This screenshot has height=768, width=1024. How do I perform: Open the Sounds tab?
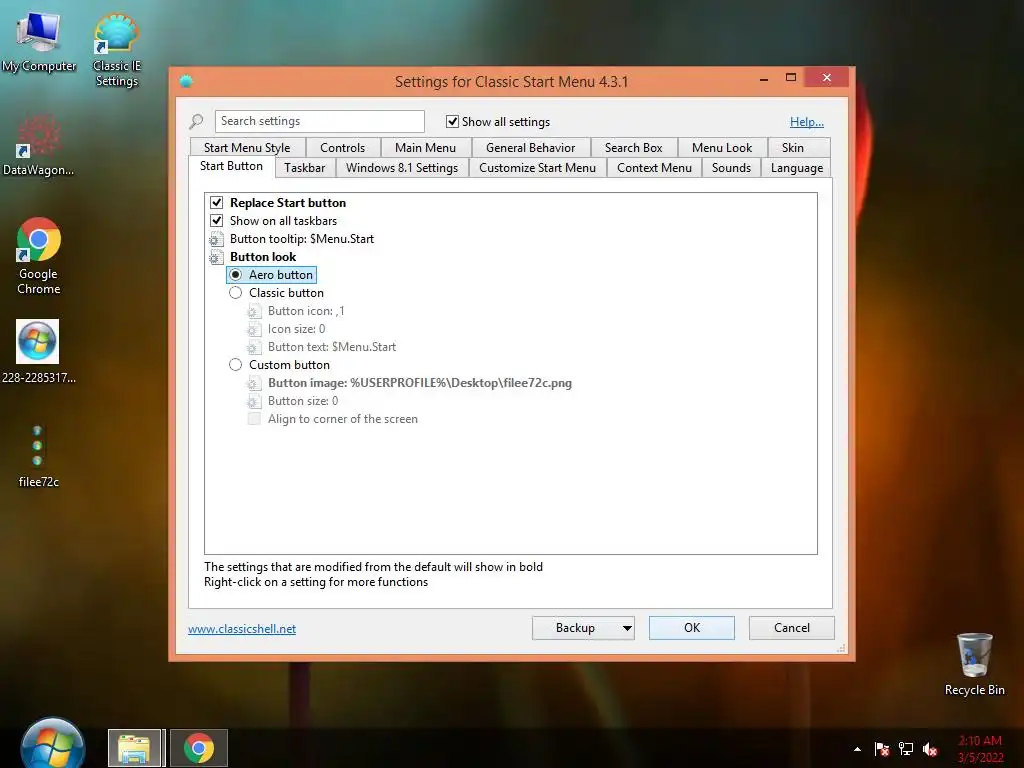click(x=731, y=168)
